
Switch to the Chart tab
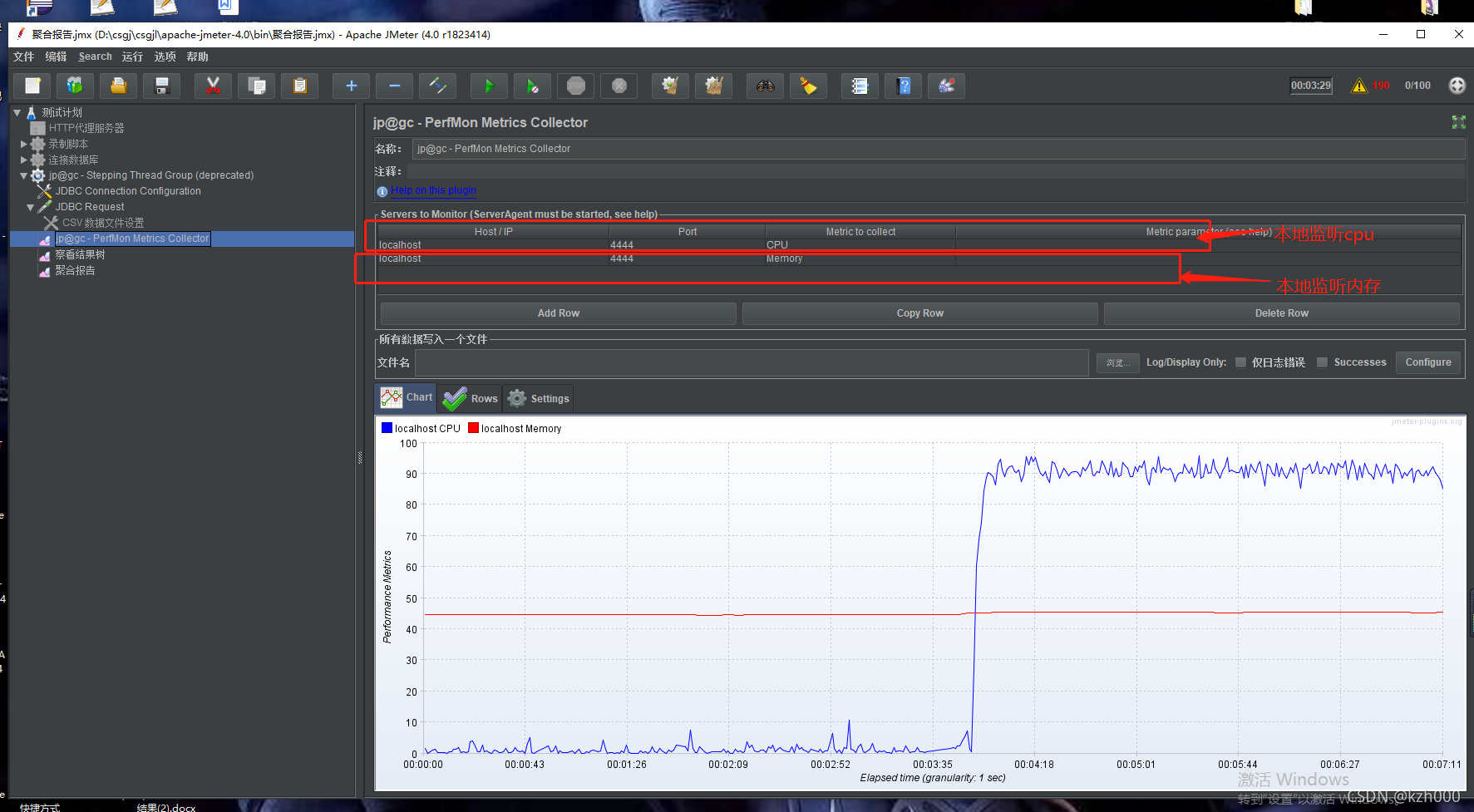coord(407,397)
